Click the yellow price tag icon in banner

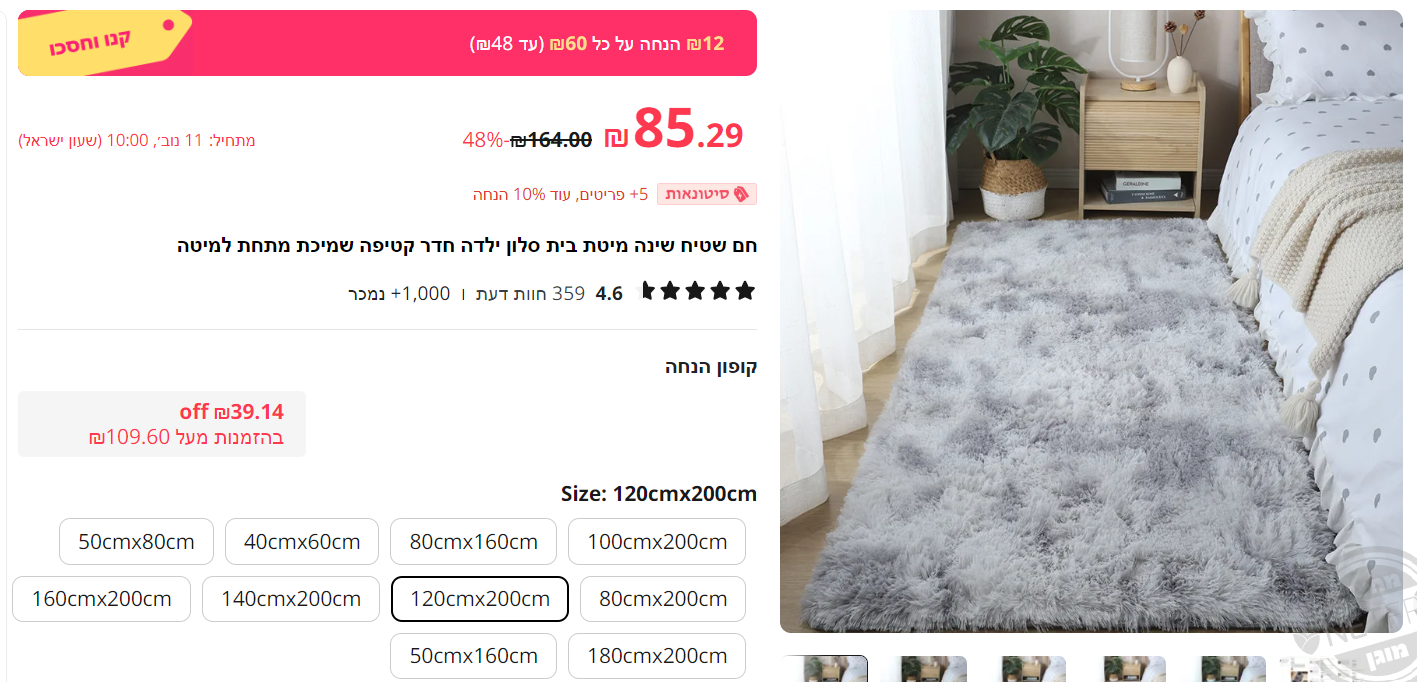tap(104, 41)
